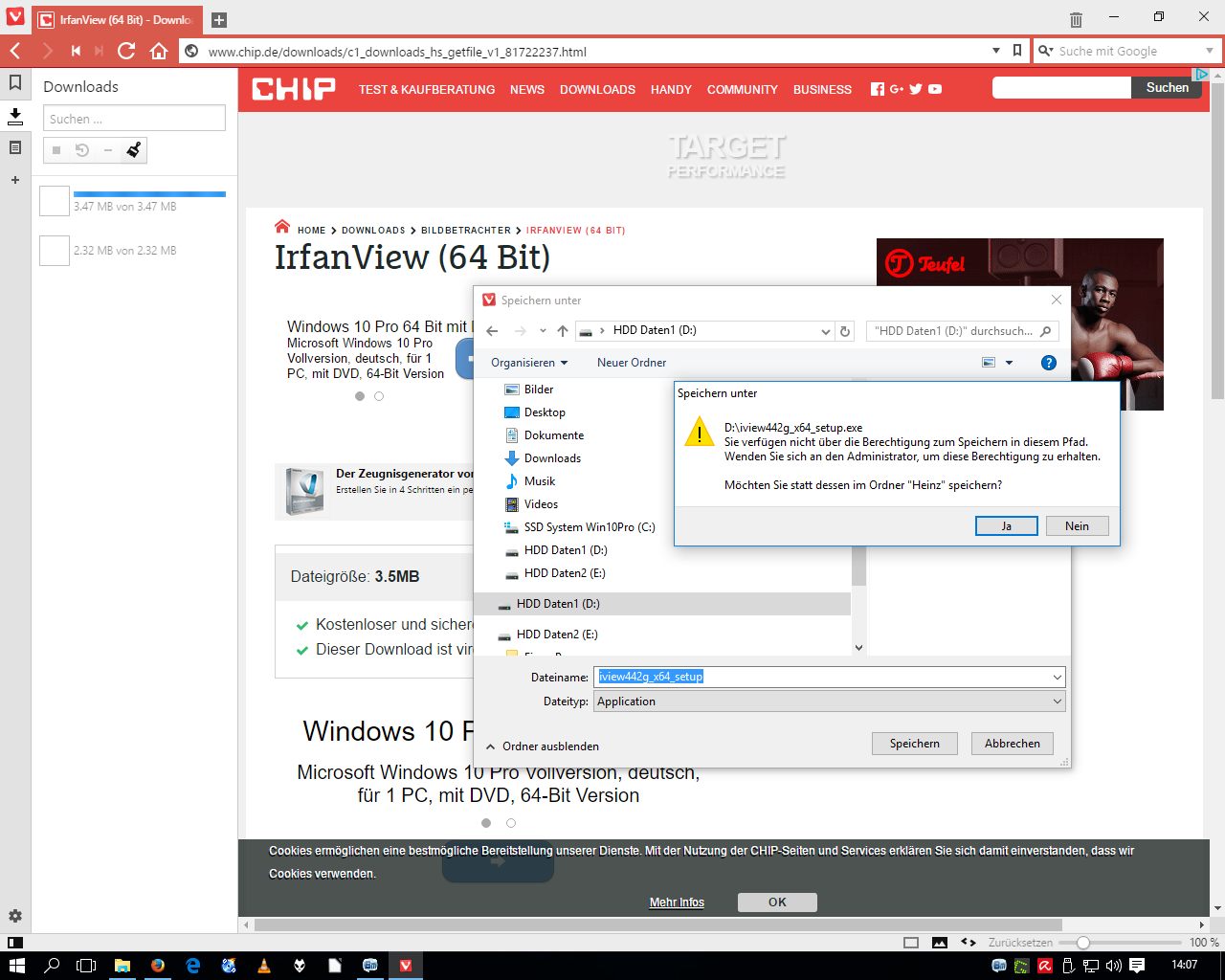Select the first dot of the lower ad carousel
The height and width of the screenshot is (980, 1225).
click(486, 823)
